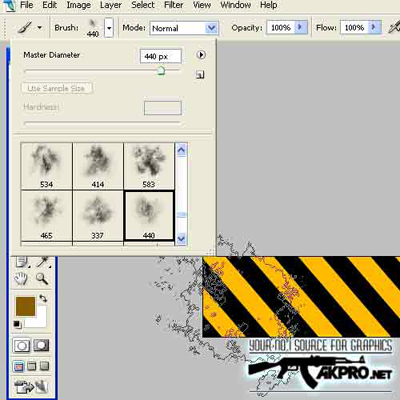Select Standard Screen Mode

pos(19,366)
